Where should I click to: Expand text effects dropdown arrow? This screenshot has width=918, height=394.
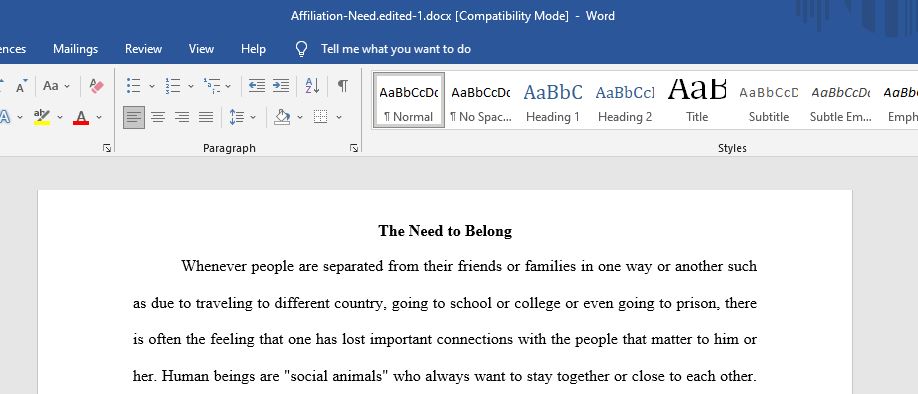[x=20, y=118]
